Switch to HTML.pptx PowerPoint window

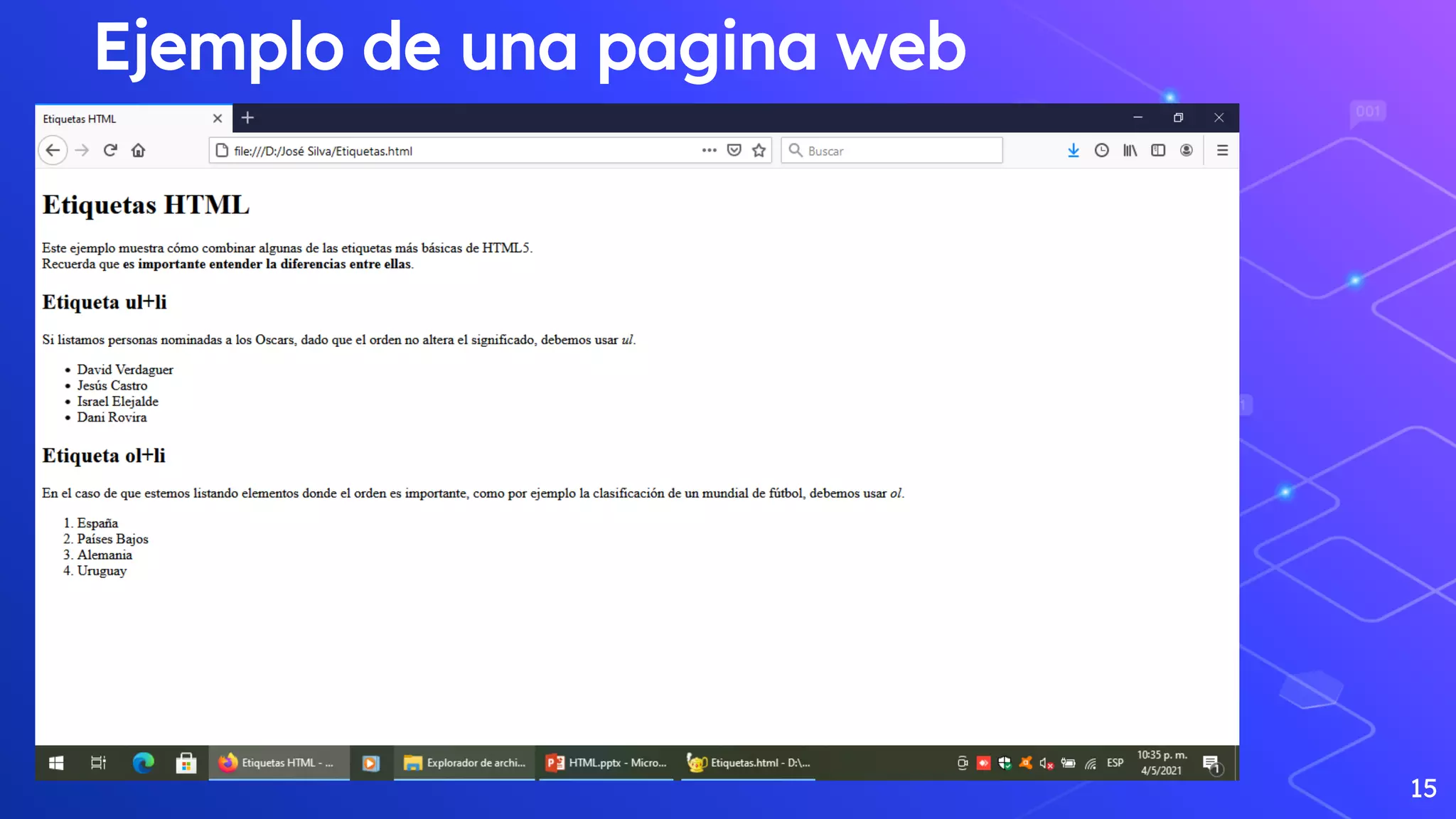[x=606, y=763]
